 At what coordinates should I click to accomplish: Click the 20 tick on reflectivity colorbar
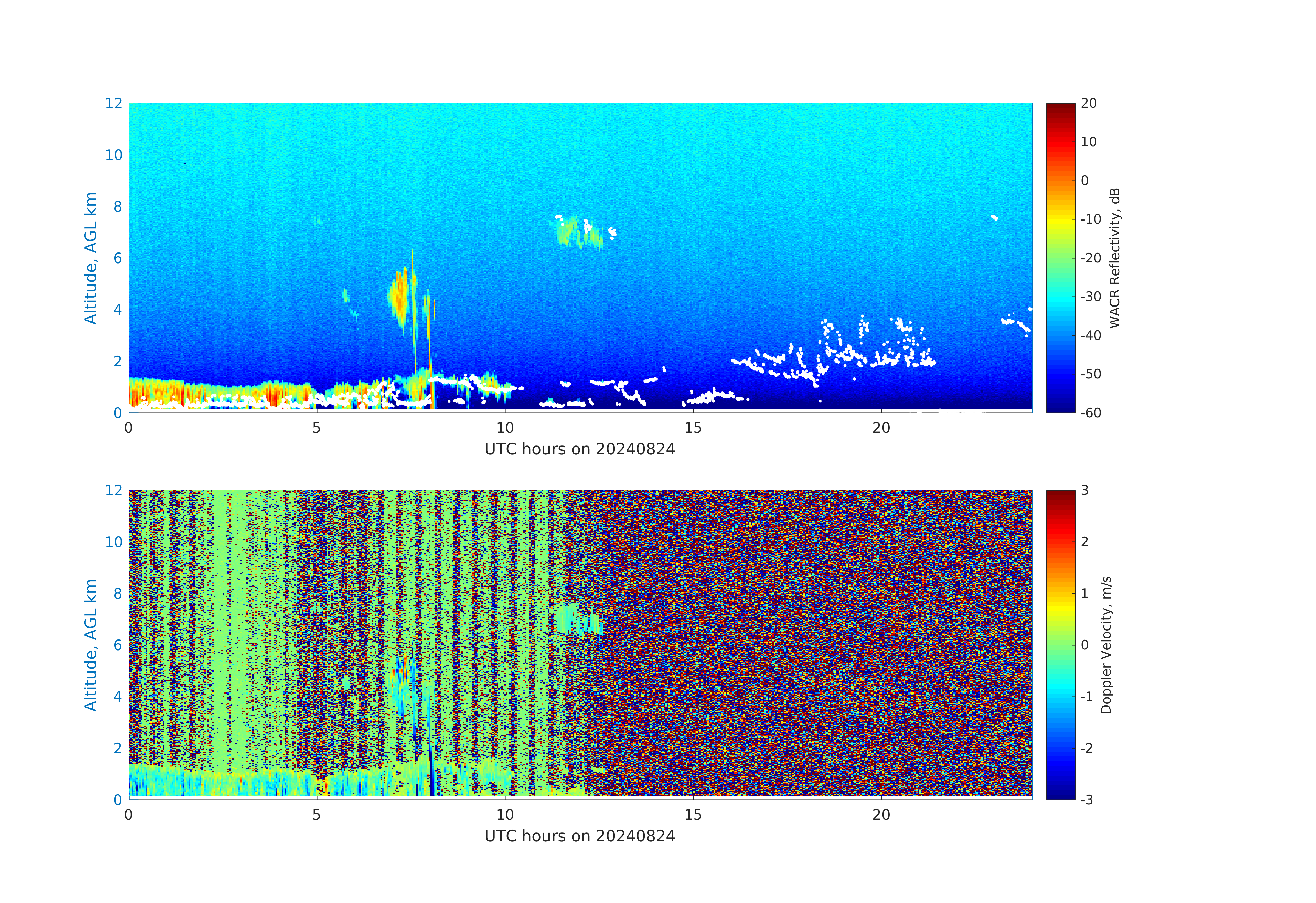(x=1088, y=104)
